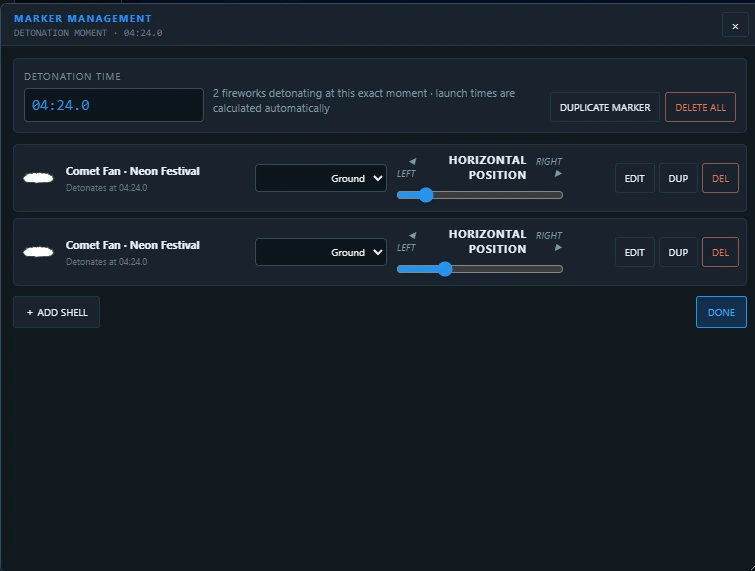Click second row's right arrow icon
This screenshot has width=755, height=571.
click(x=558, y=248)
